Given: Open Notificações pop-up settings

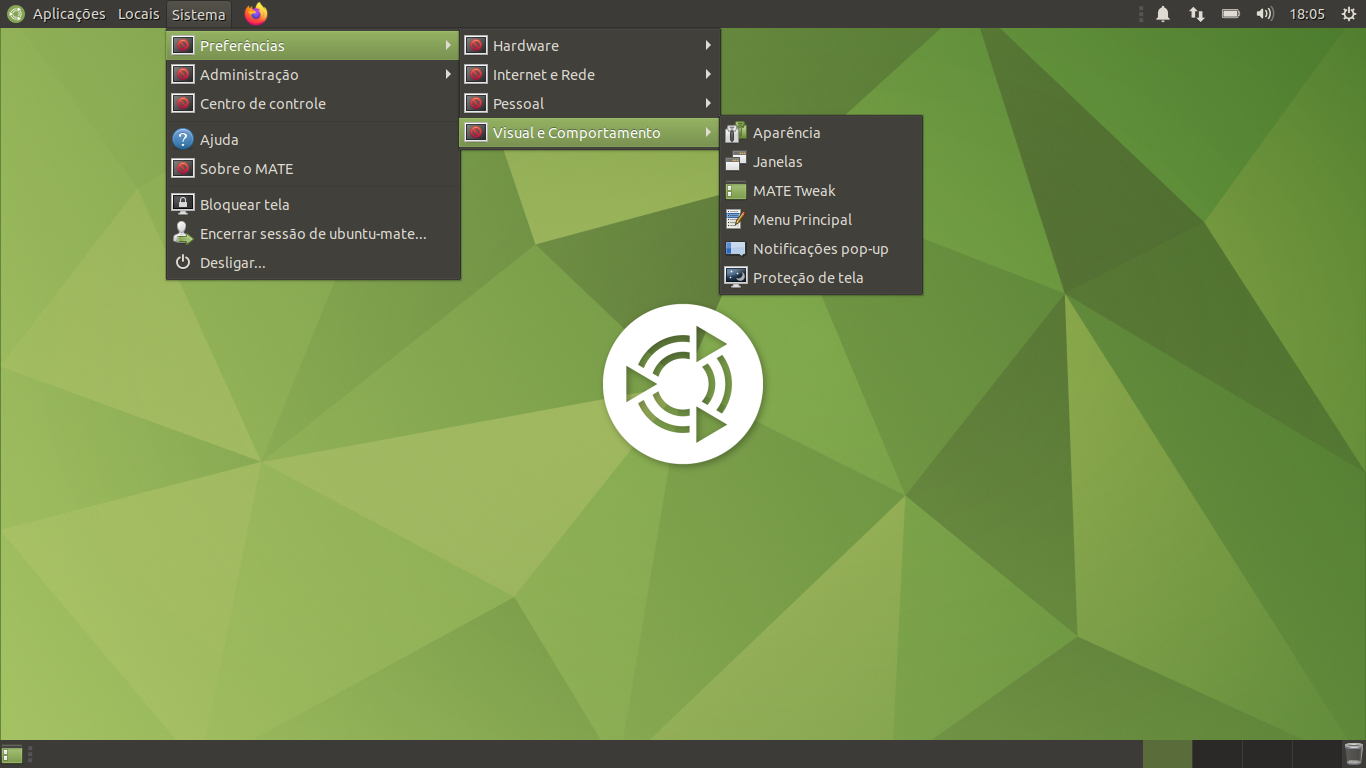Looking at the screenshot, I should 821,249.
